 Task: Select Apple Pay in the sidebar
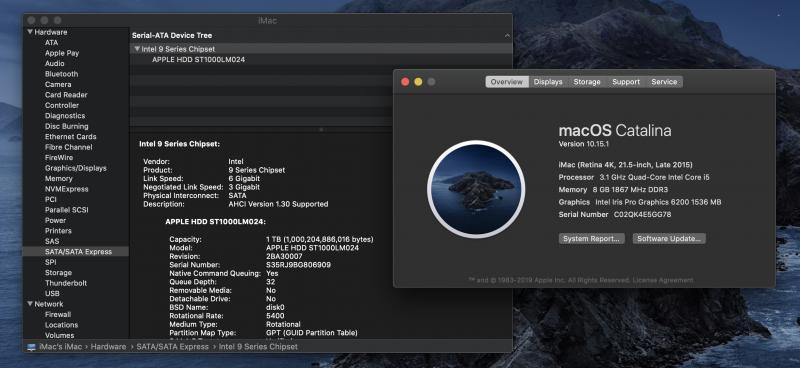tap(62, 53)
